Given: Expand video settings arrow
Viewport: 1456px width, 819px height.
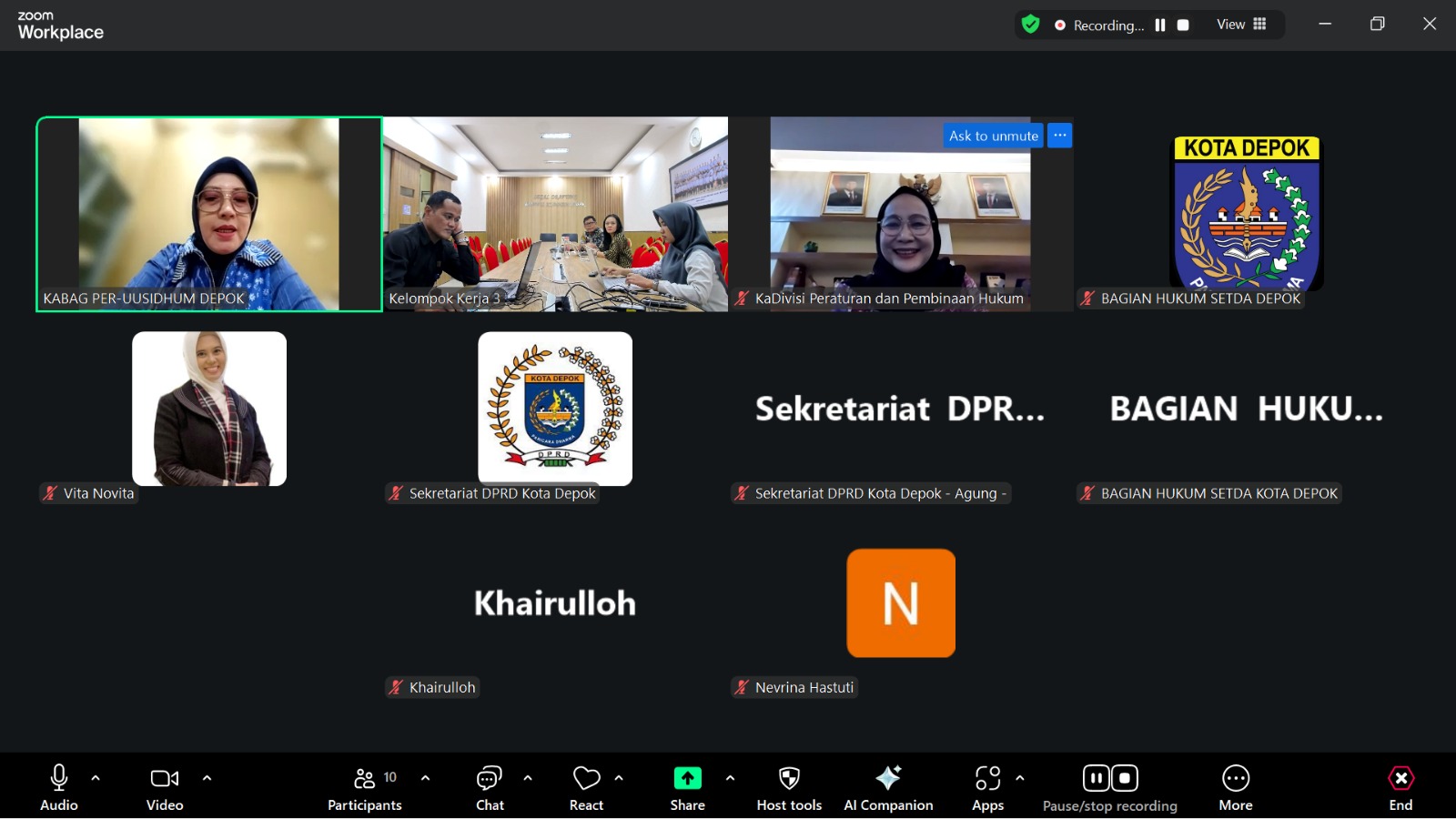Looking at the screenshot, I should tap(207, 778).
